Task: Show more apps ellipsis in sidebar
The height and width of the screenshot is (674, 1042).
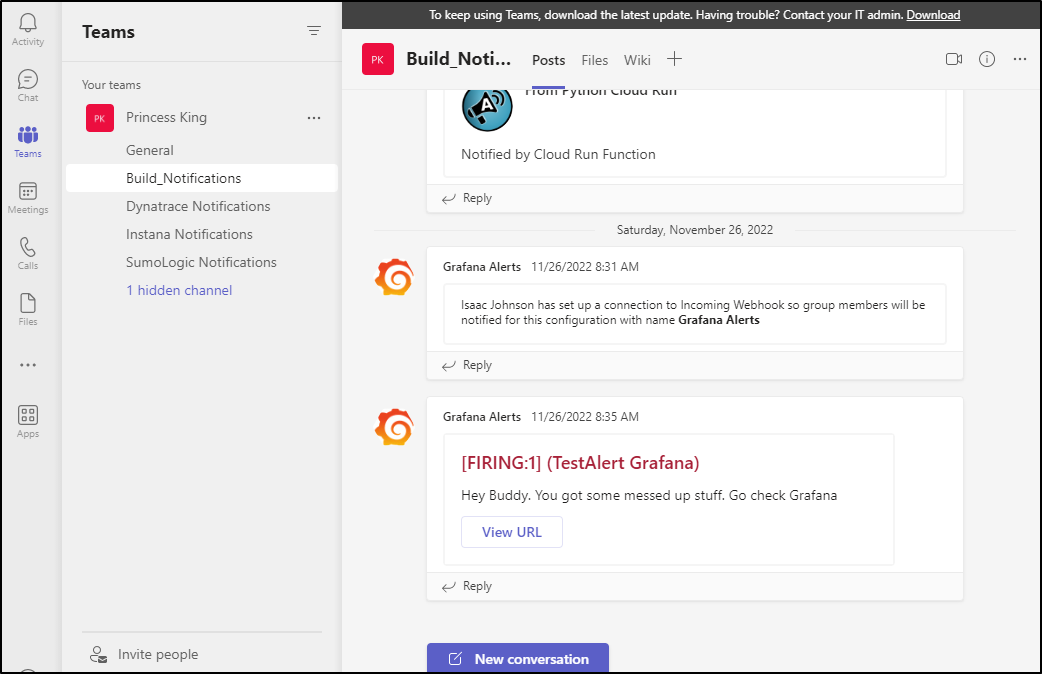Action: click(x=27, y=365)
